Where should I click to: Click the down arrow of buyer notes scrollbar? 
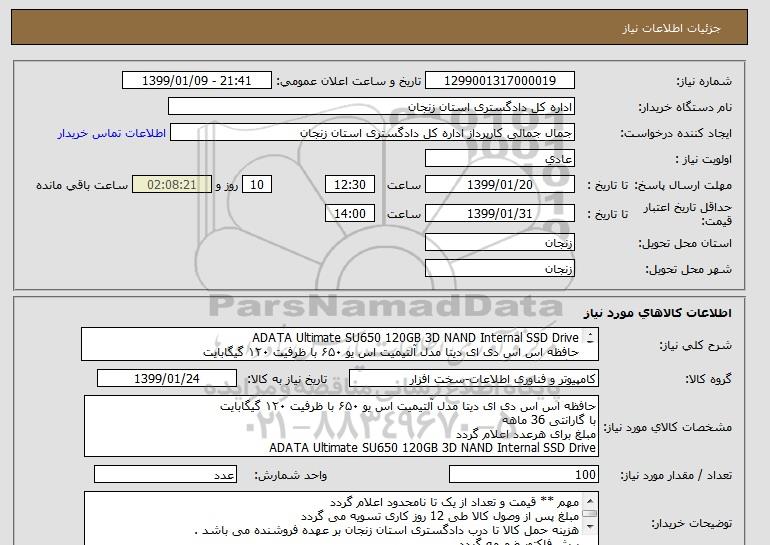590,527
